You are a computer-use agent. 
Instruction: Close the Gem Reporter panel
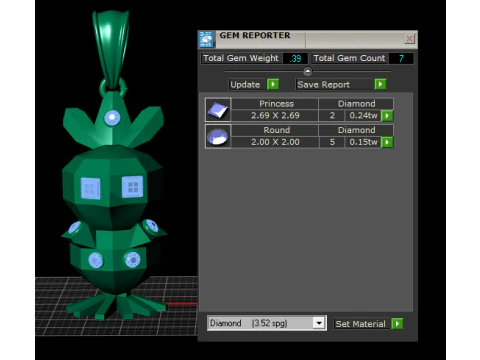pos(409,39)
